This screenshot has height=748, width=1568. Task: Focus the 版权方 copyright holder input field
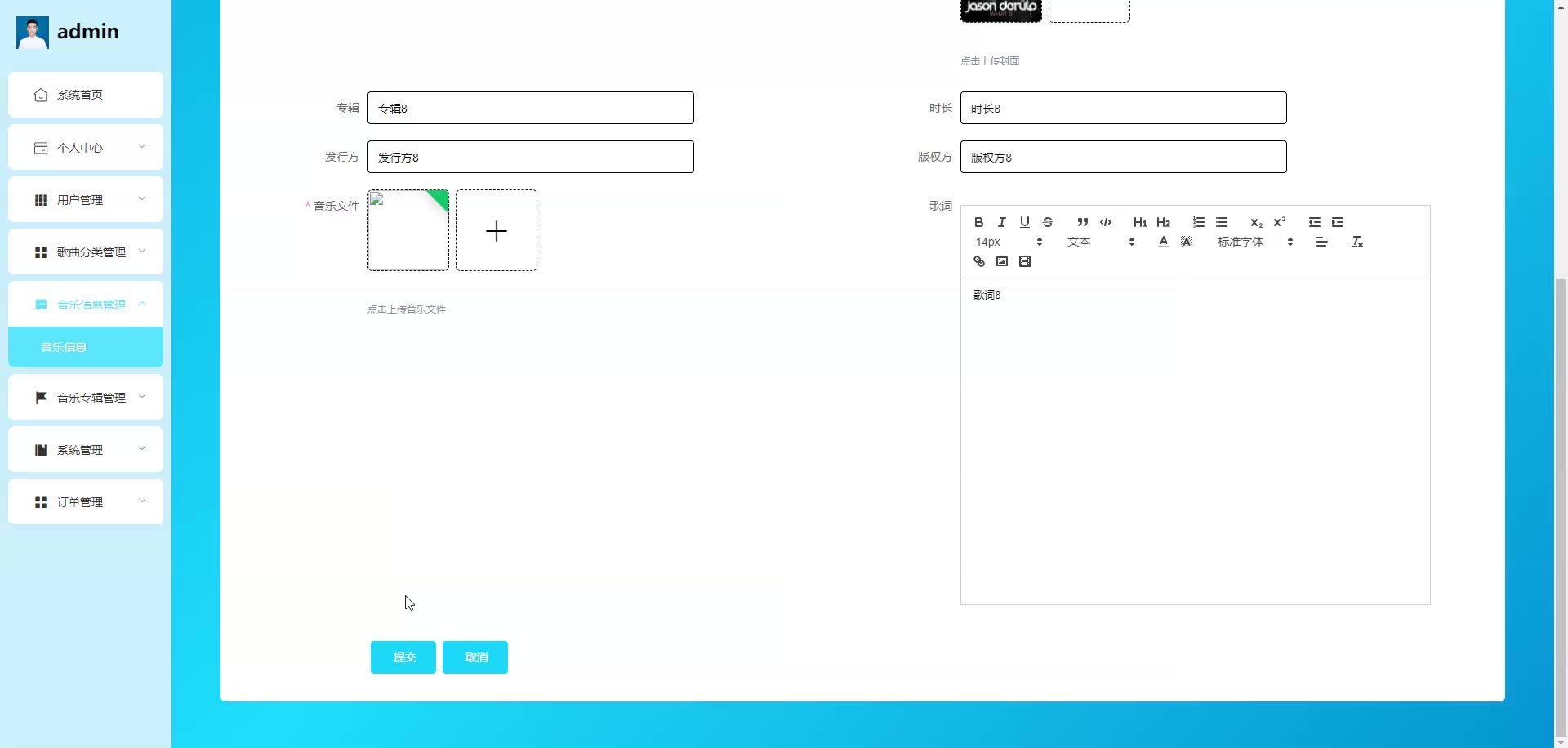[x=1124, y=157]
